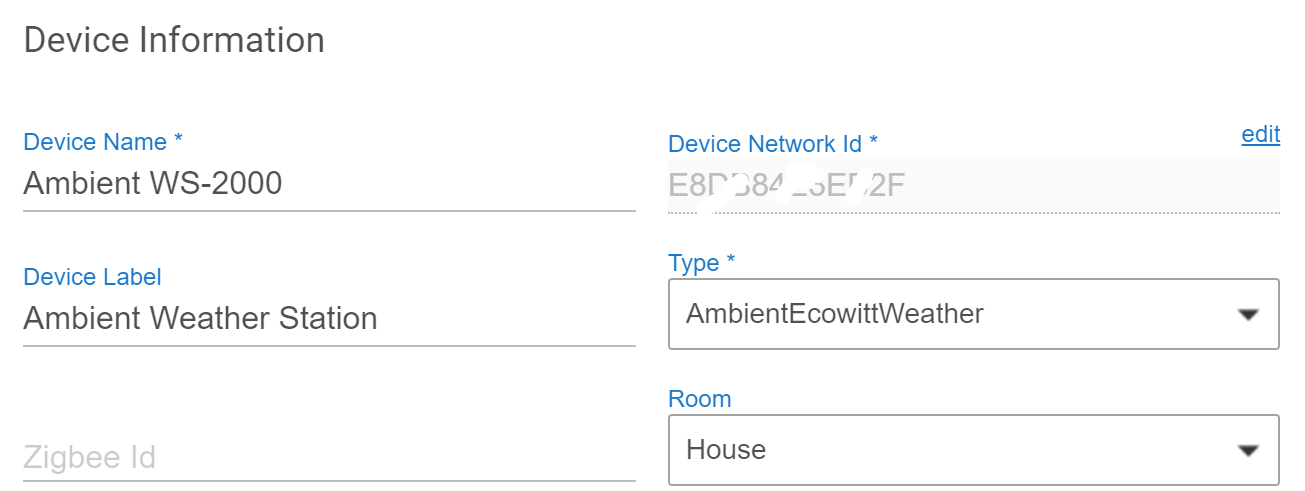Click the "Room" field label
Image resolution: width=1305 pixels, height=491 pixels.
[699, 399]
